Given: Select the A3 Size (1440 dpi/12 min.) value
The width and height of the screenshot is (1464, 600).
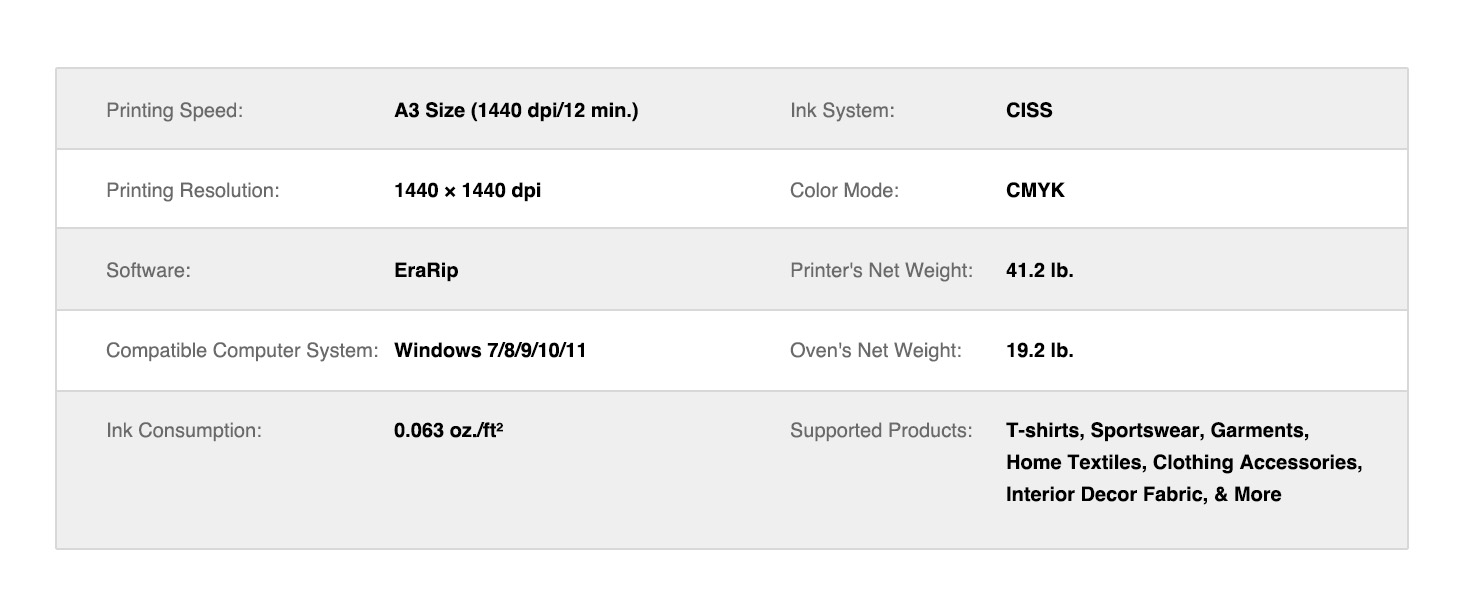Looking at the screenshot, I should [516, 110].
